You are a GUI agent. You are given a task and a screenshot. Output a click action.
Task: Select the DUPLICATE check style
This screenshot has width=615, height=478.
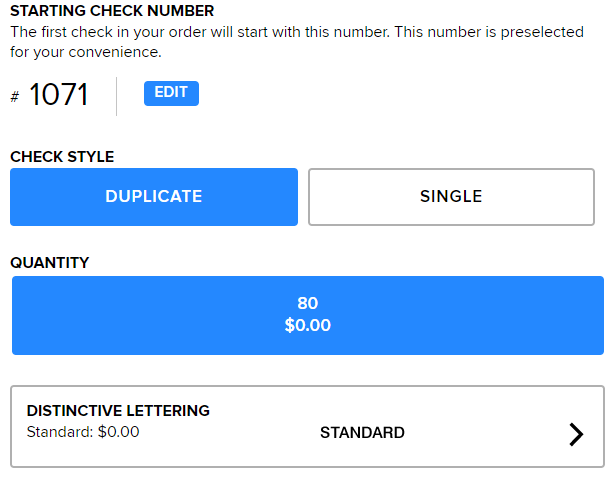154,197
